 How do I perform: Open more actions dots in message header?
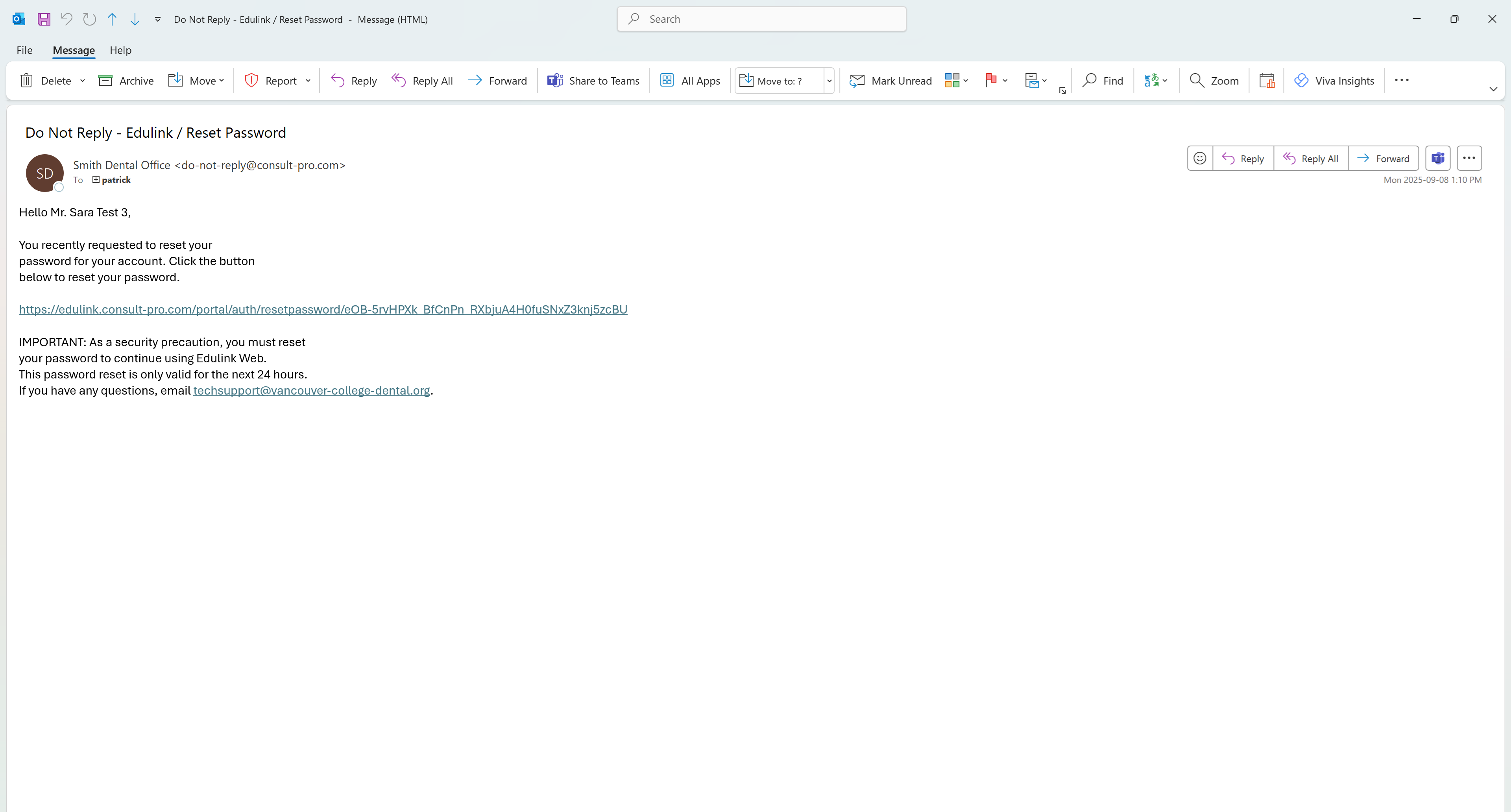[x=1469, y=158]
